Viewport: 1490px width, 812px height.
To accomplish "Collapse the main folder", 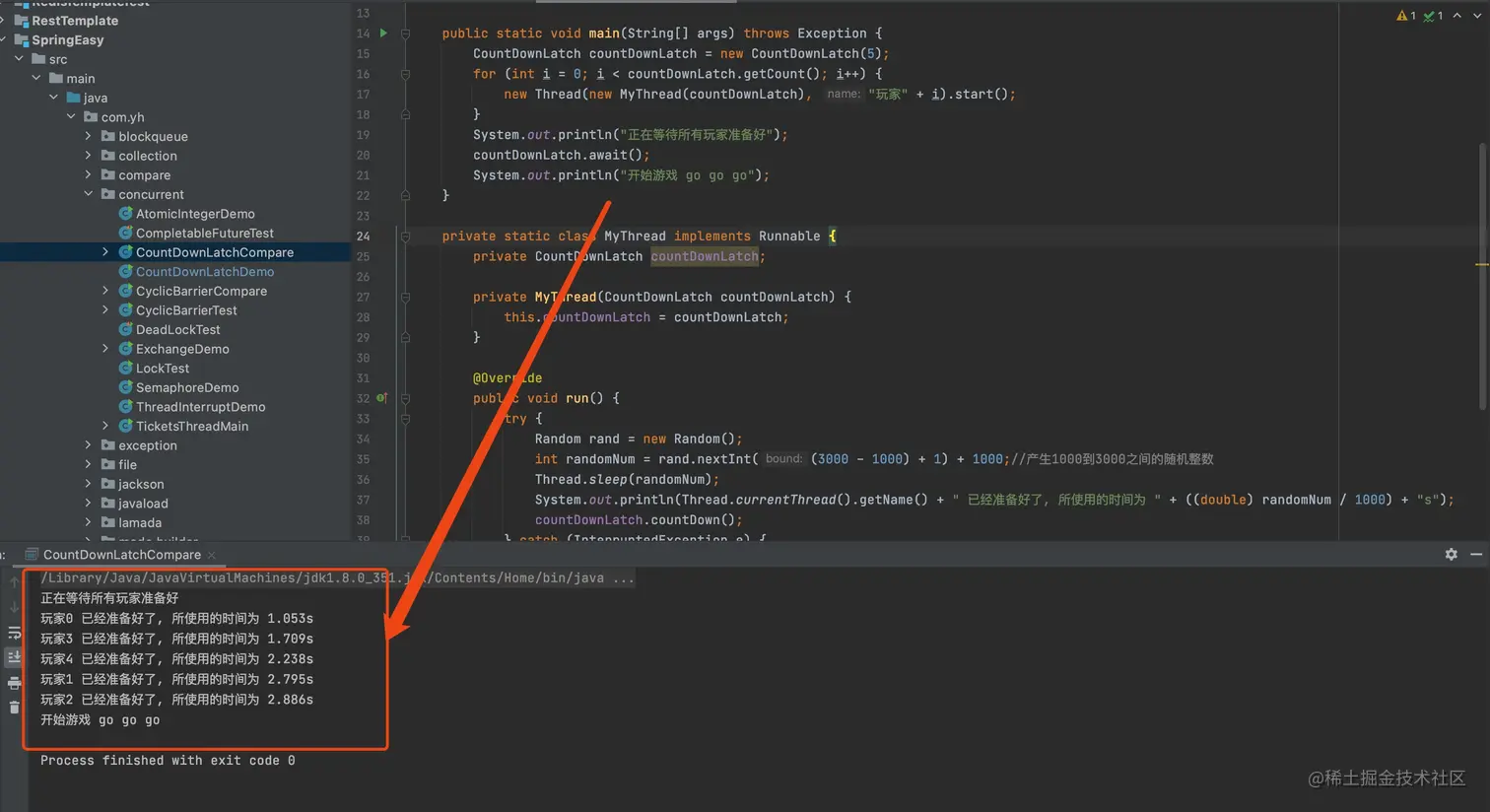I will pos(37,79).
